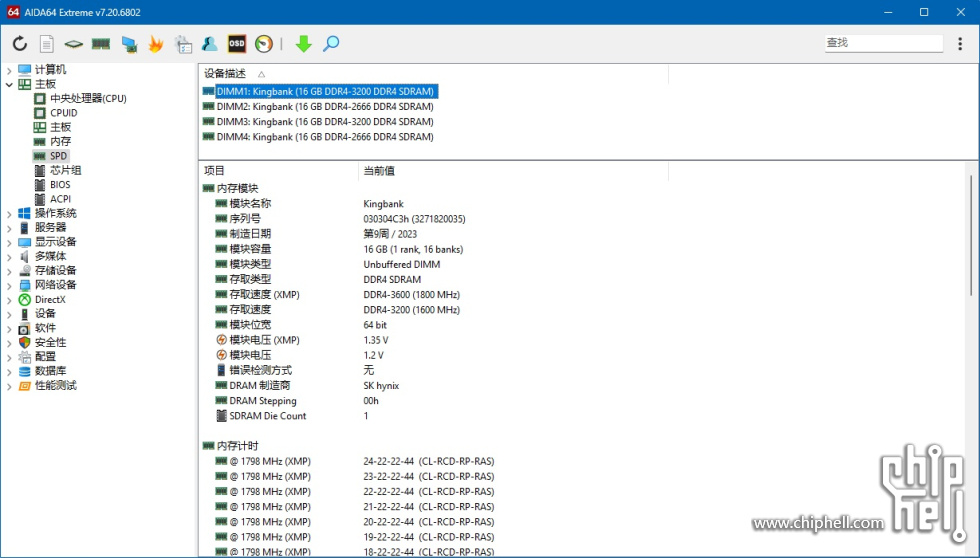
Task: Open the three-dot options menu
Action: pos(960,43)
